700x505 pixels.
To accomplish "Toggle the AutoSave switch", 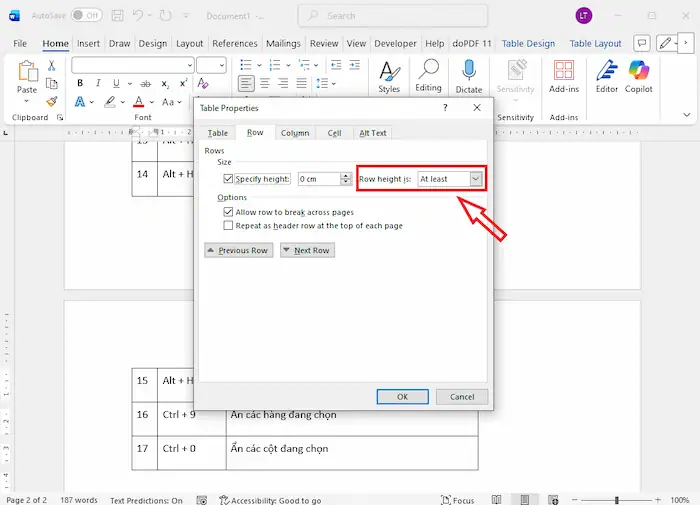I will [x=86, y=16].
